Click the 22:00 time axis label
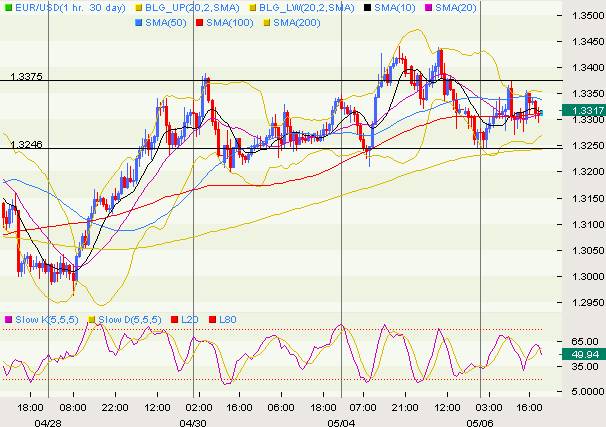The width and height of the screenshot is (606, 427). coord(115,408)
